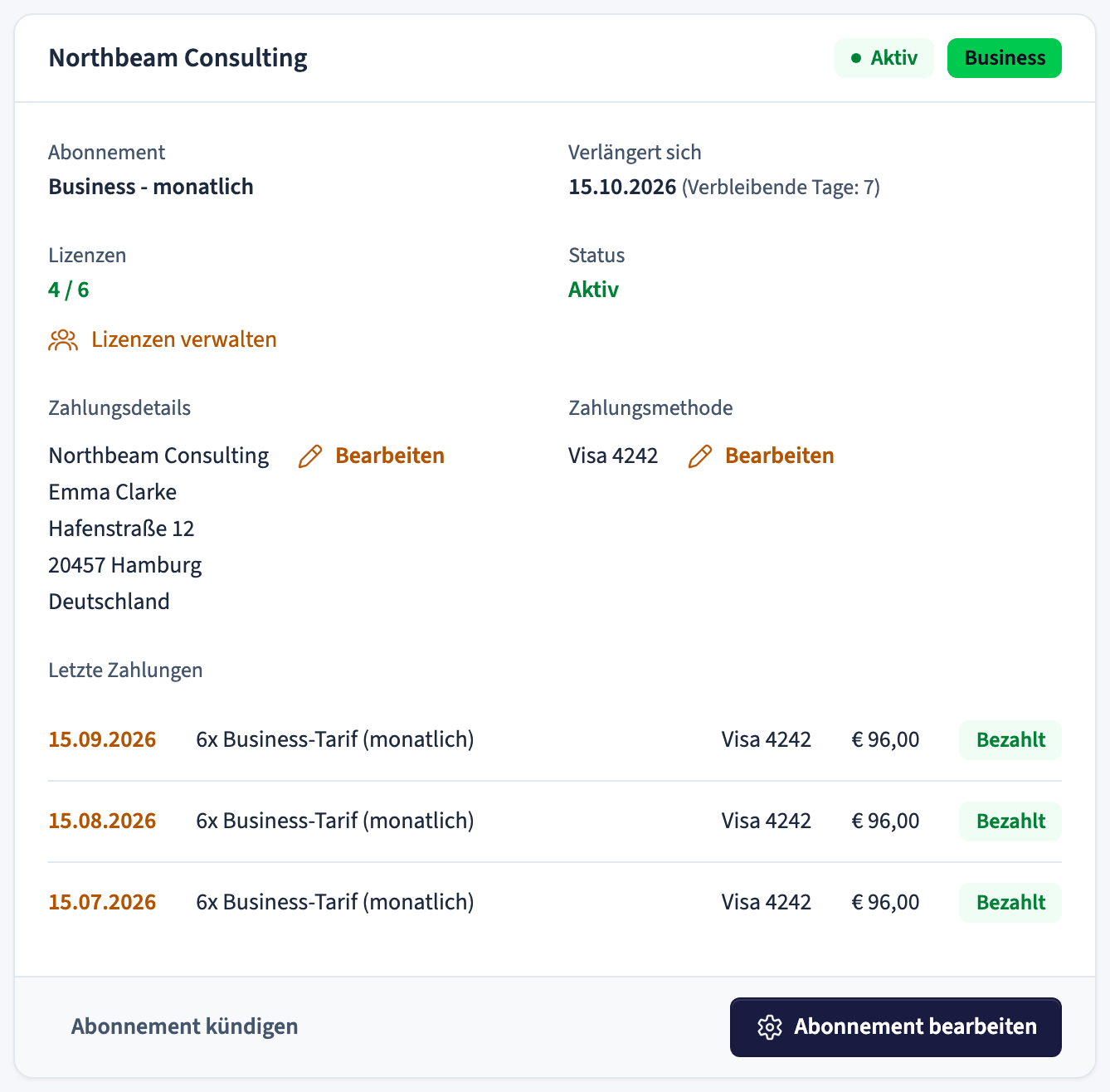
Task: Click the people icon beside Lizenzen verwalten
Action: 63,340
